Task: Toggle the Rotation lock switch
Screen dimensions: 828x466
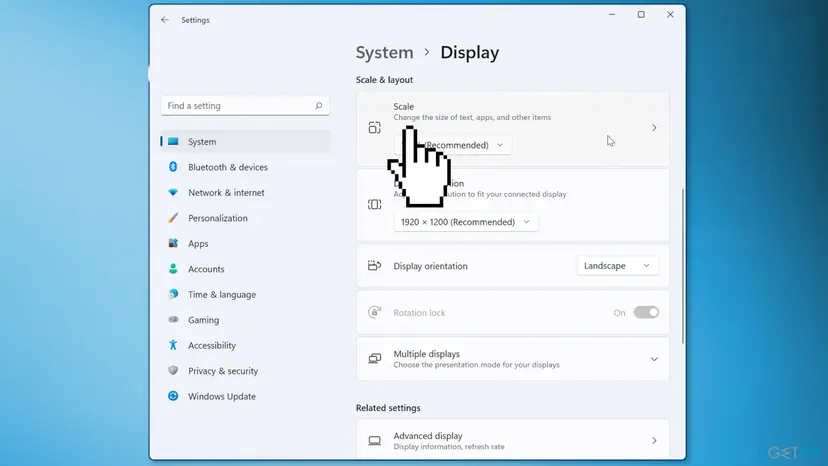Action: point(646,312)
